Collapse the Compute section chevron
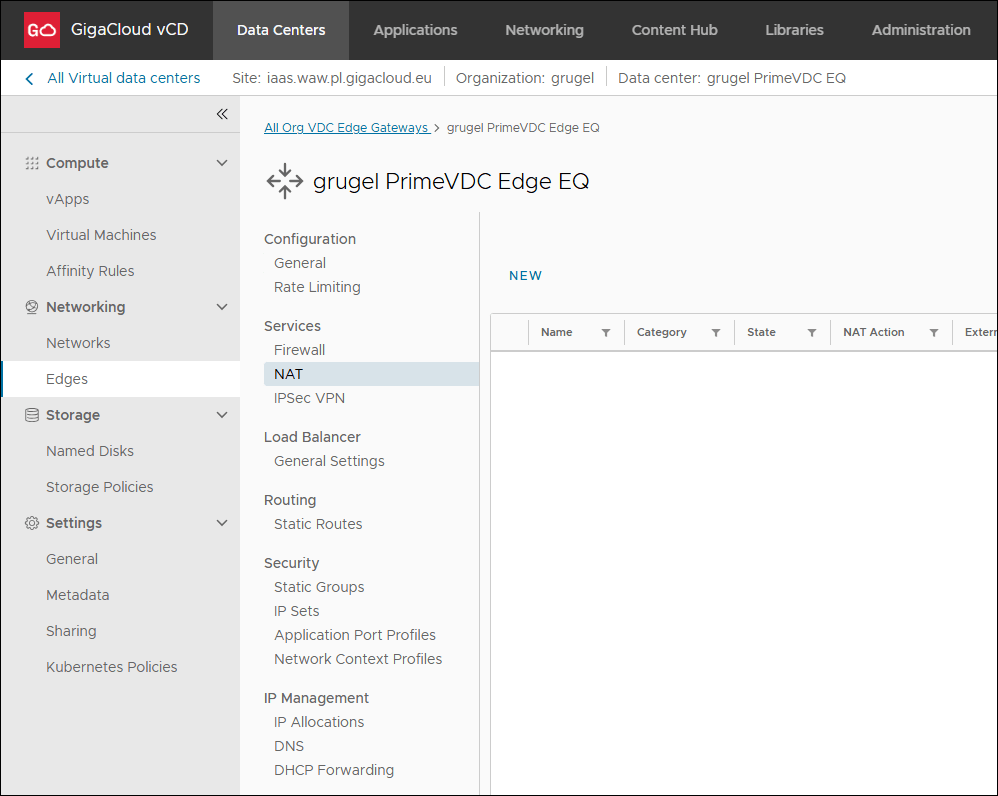The width and height of the screenshot is (998, 796). click(222, 163)
